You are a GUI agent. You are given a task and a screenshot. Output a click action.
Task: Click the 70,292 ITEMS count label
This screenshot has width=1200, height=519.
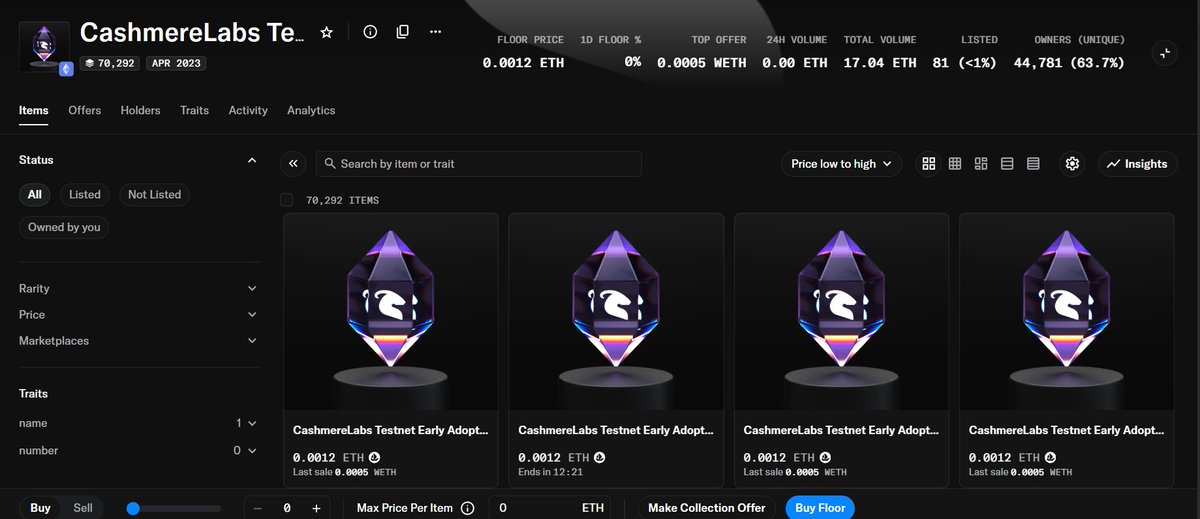click(342, 200)
